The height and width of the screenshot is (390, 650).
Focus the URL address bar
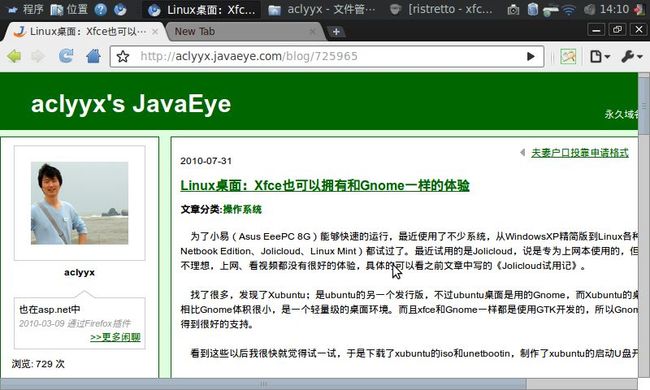[327, 56]
